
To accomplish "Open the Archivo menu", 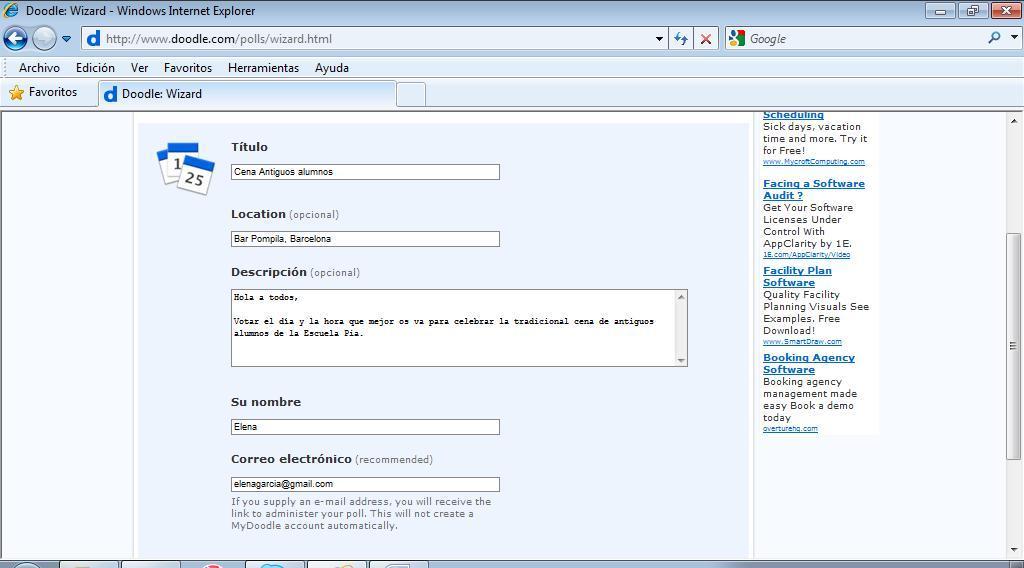I will point(39,68).
